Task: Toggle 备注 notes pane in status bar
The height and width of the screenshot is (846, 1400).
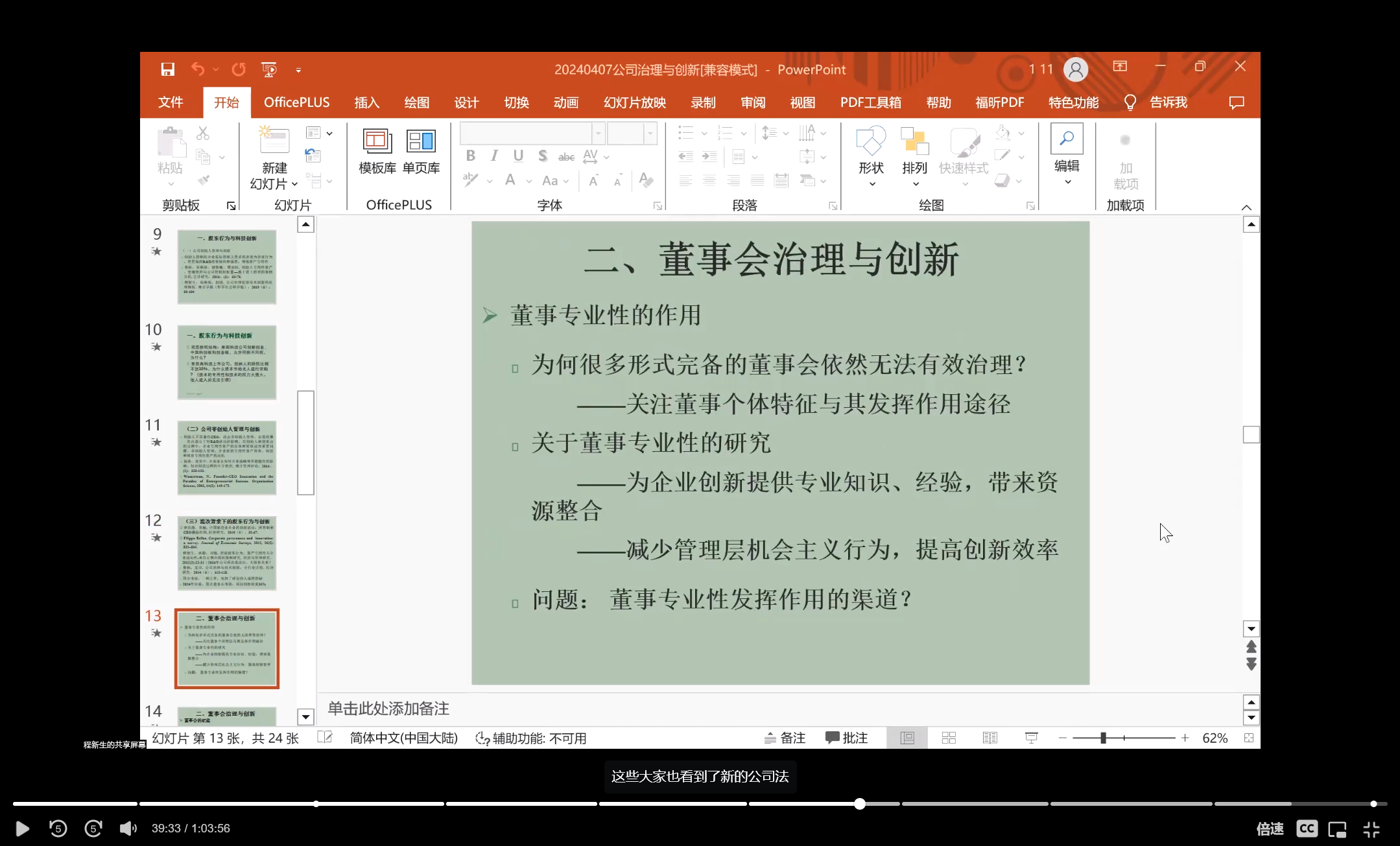Action: point(785,738)
